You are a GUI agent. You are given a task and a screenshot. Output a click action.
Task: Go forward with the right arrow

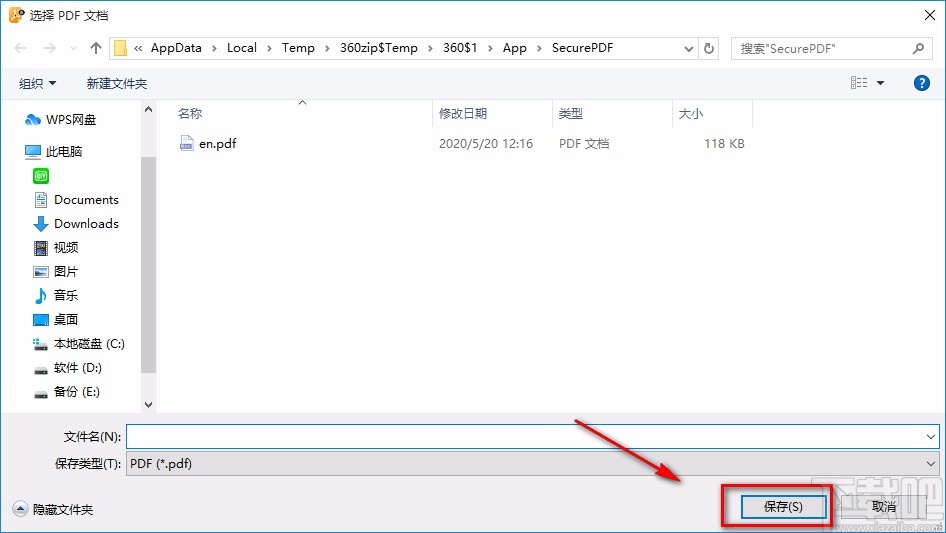click(x=49, y=48)
